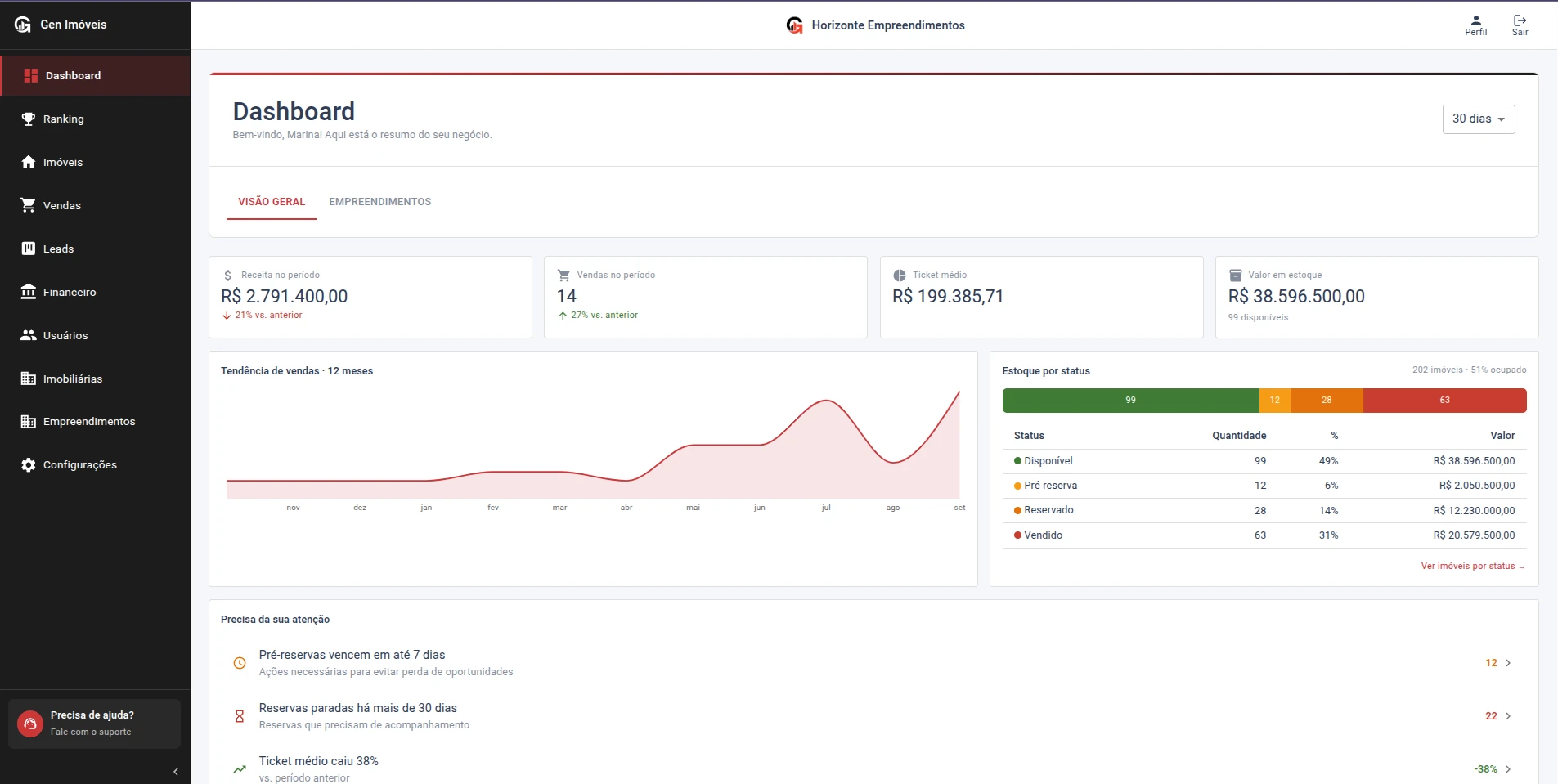The width and height of the screenshot is (1558, 784).
Task: Click the hourglass icon for Reservas paradas
Action: point(240,716)
